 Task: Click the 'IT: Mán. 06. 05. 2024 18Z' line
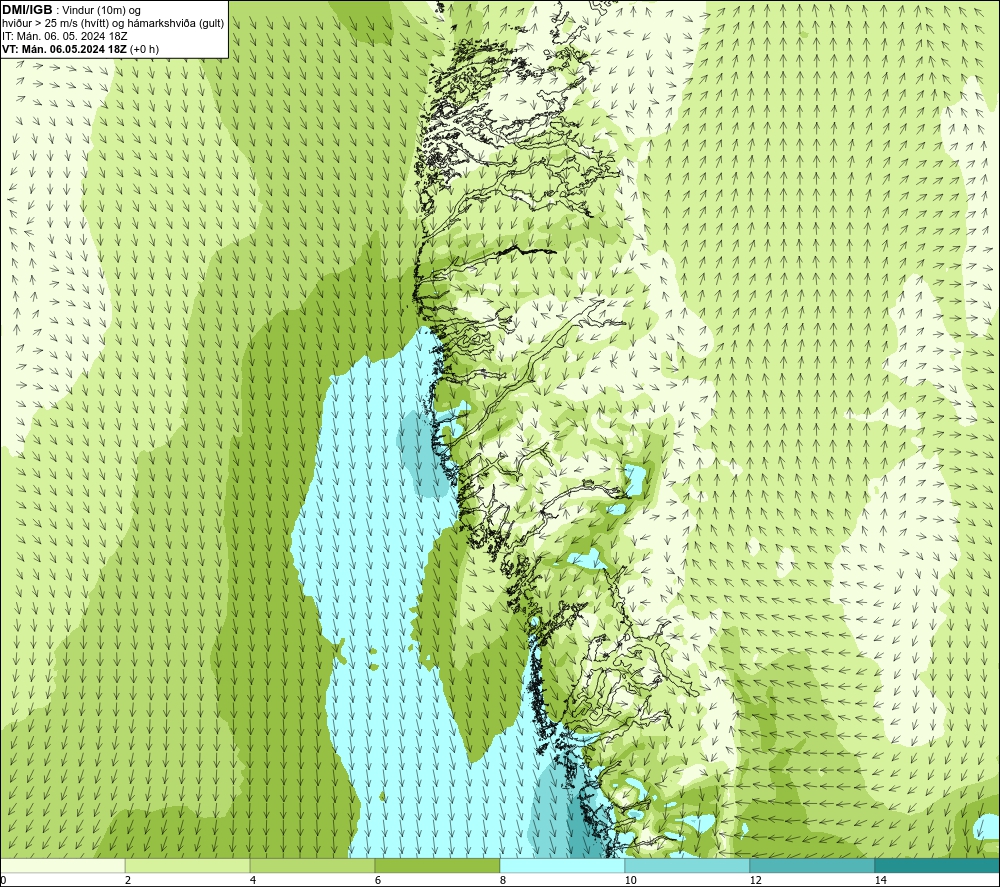coord(64,36)
